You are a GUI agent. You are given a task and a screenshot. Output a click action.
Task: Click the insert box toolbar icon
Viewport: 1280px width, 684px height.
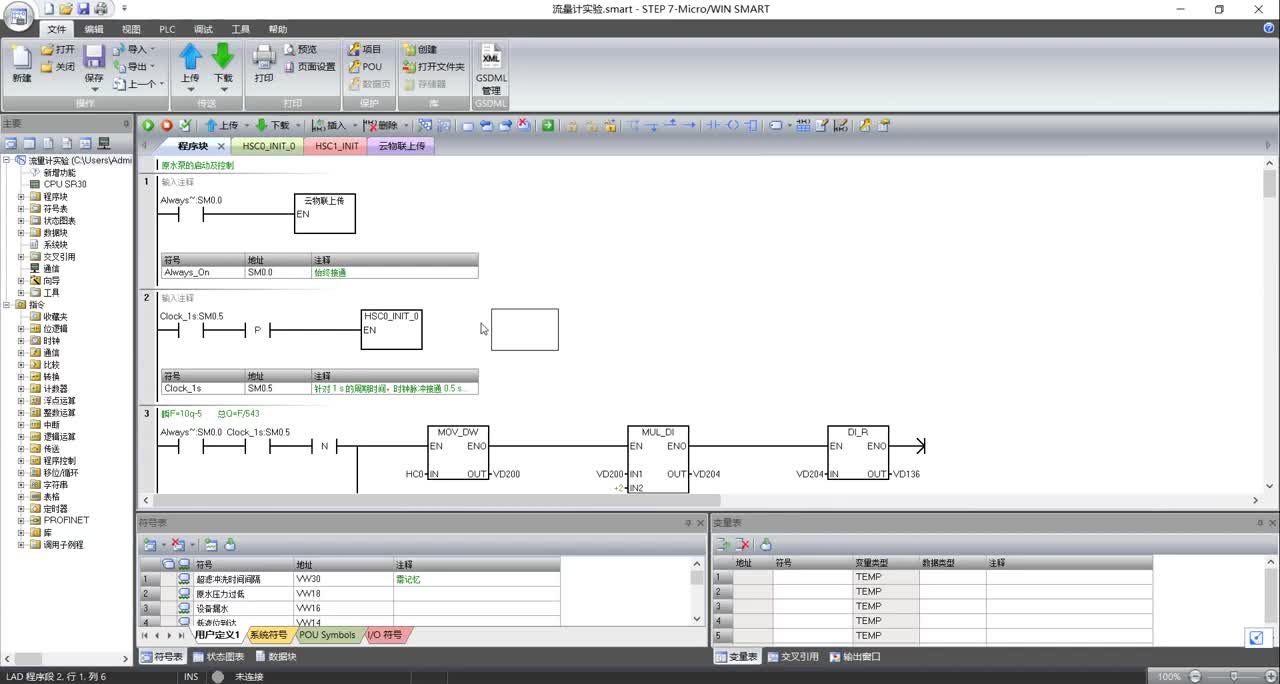[751, 125]
